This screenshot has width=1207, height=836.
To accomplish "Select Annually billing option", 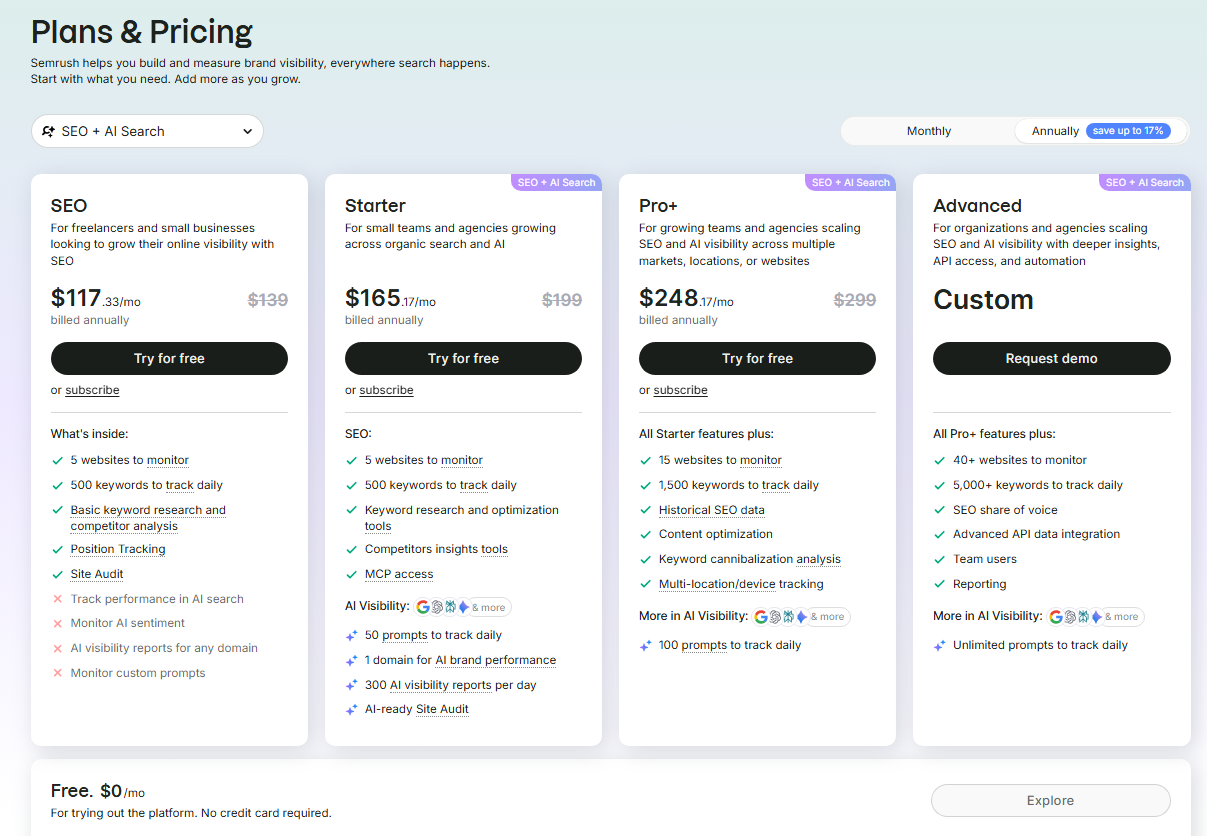I will point(1101,131).
